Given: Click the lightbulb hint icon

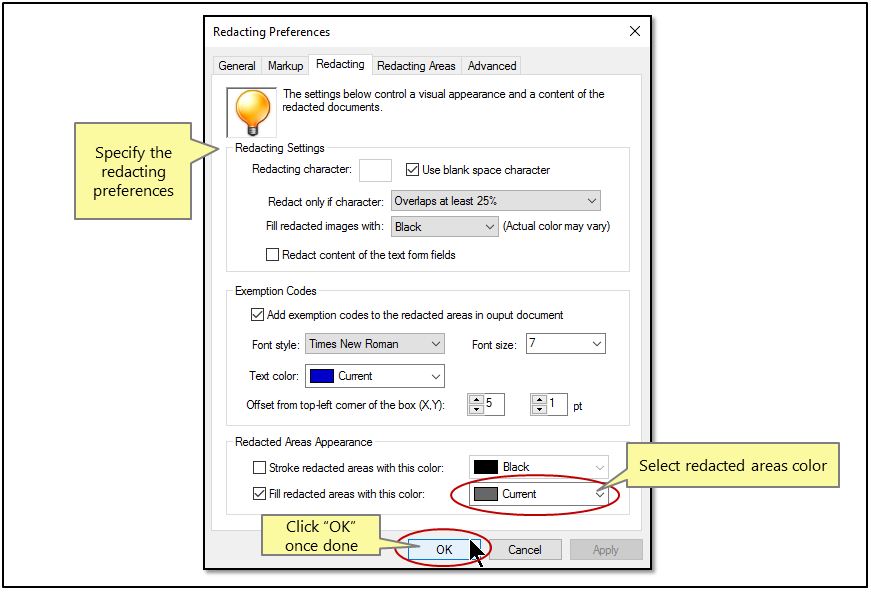Looking at the screenshot, I should click(251, 113).
